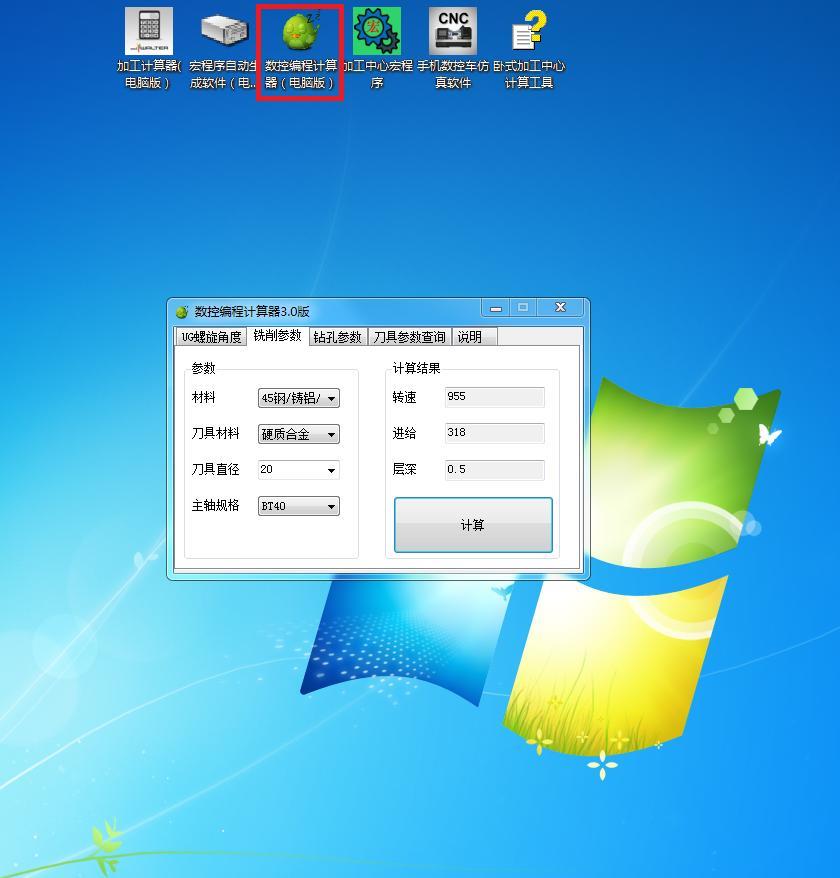This screenshot has width=840, height=878.
Task: Expand the 材料 dropdown showing 45钢/铸铝/
Action: 298,398
